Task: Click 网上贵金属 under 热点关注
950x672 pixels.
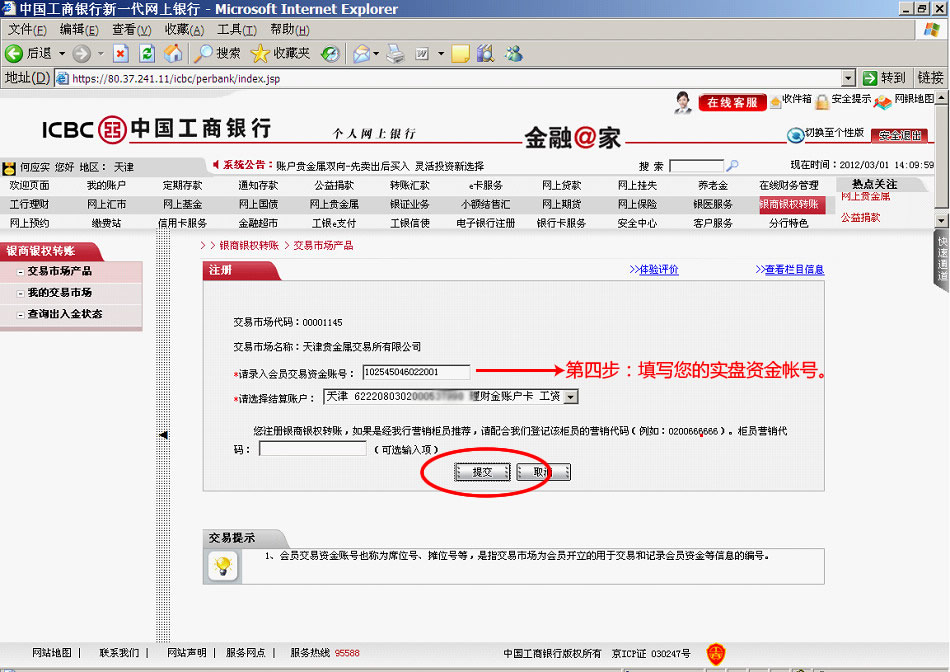Action: [865, 196]
